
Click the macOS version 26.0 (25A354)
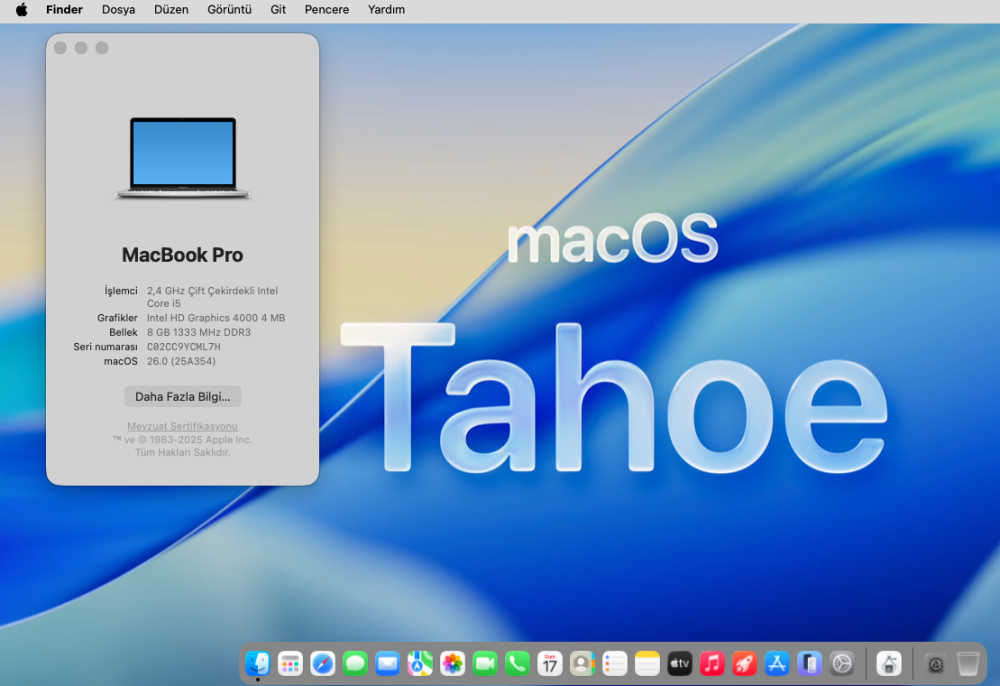tap(181, 361)
